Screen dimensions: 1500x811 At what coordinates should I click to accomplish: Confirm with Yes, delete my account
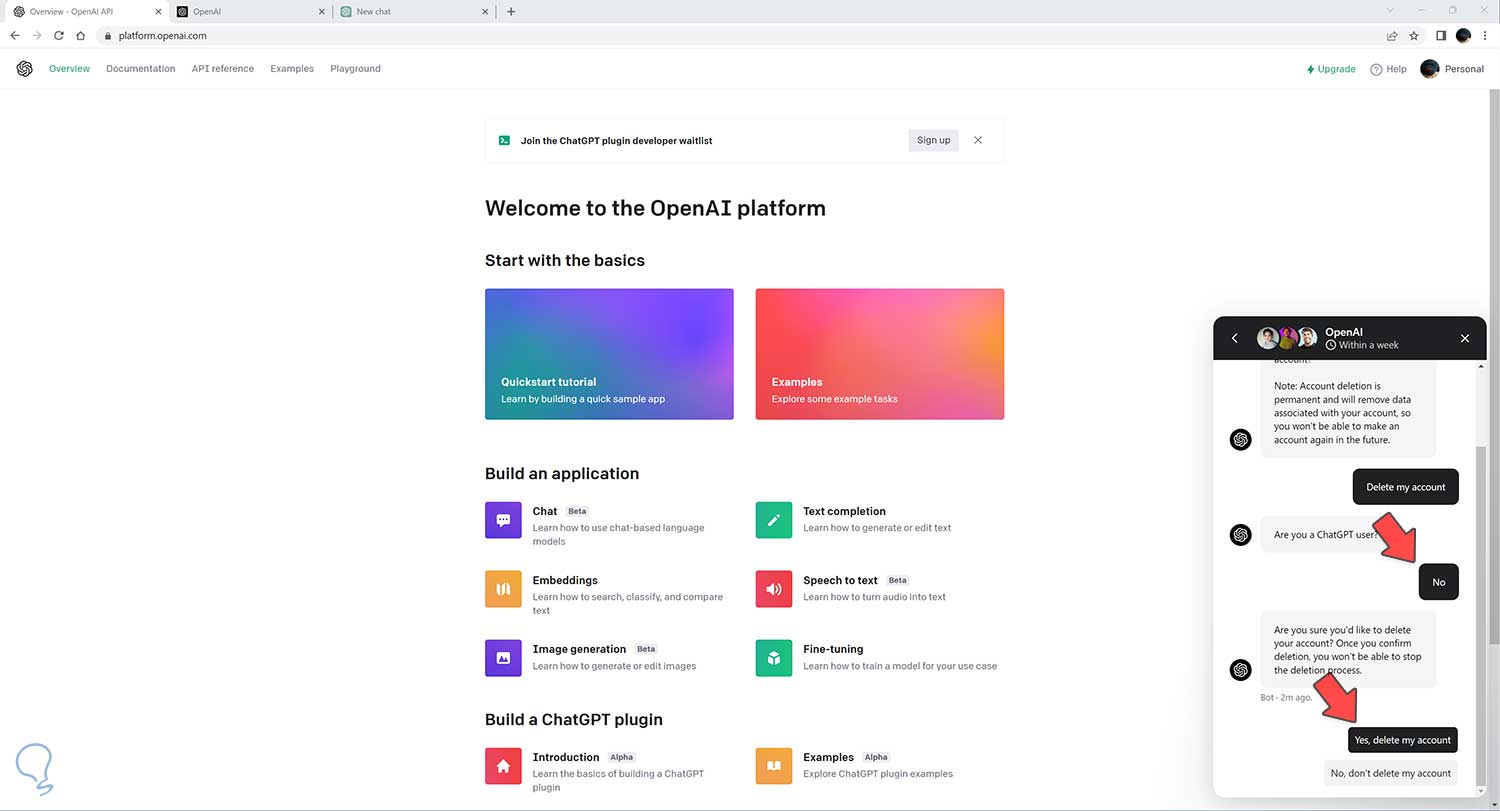tap(1402, 740)
